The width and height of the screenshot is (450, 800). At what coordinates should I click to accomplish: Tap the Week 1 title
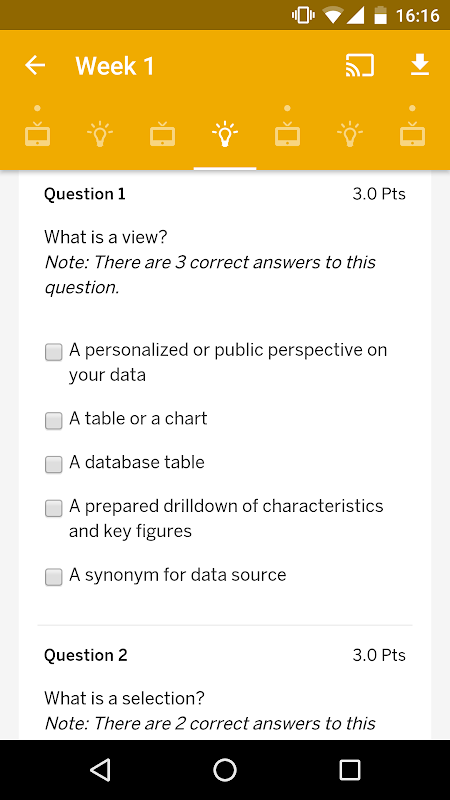(115, 66)
